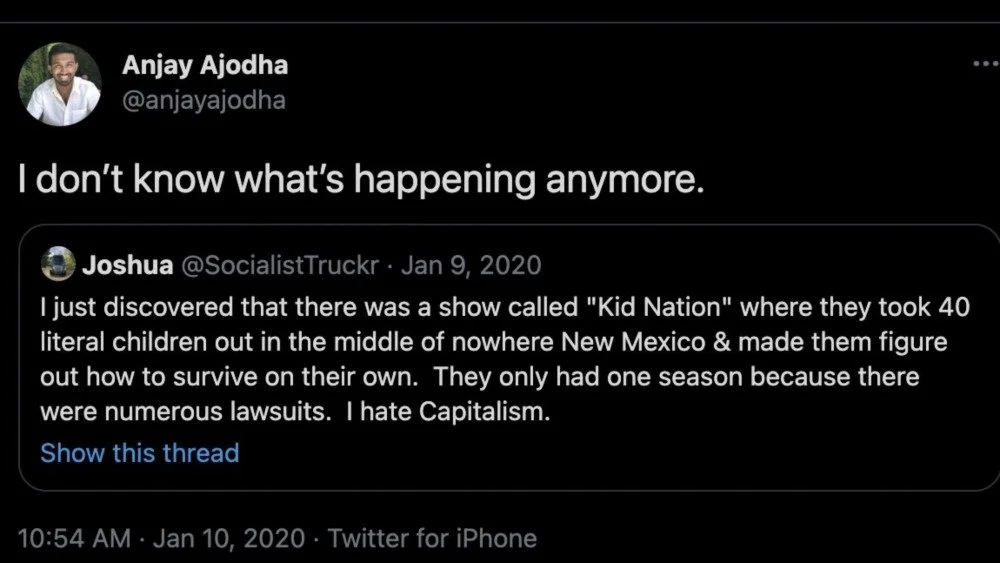Click Joshua's small avatar in quoted tweet
1000x563 pixels.
(58, 265)
